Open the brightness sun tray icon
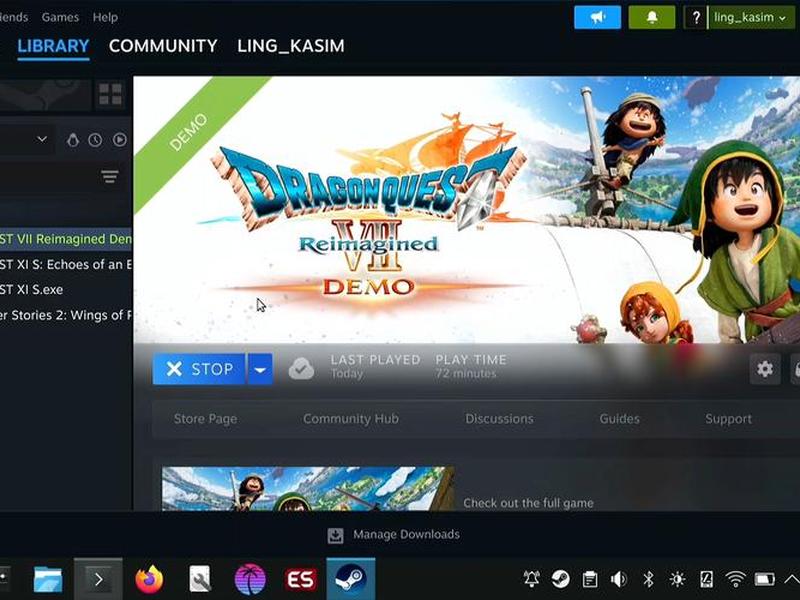 point(678,579)
